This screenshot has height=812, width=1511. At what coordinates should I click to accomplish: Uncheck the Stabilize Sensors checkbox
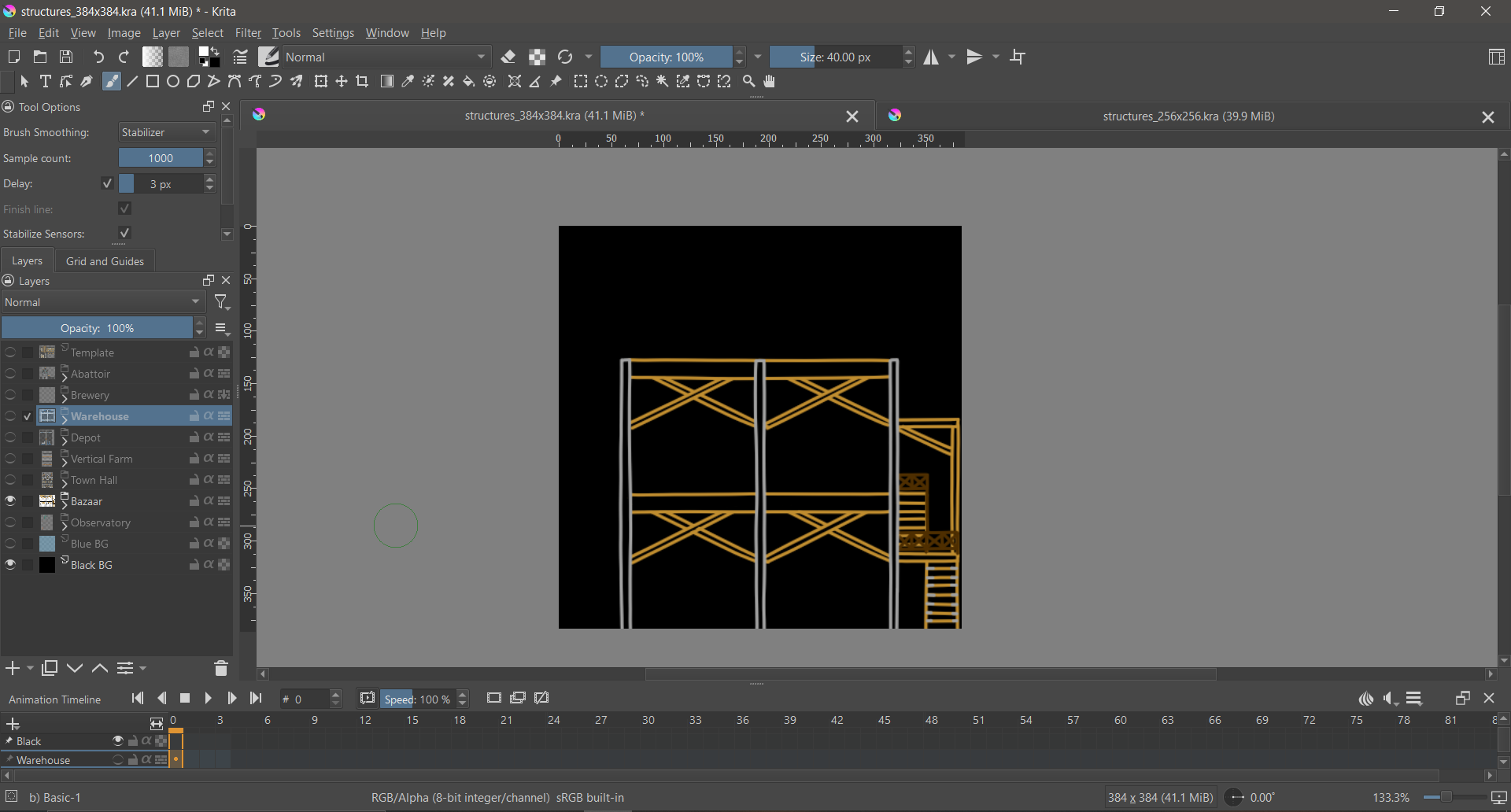tap(124, 234)
